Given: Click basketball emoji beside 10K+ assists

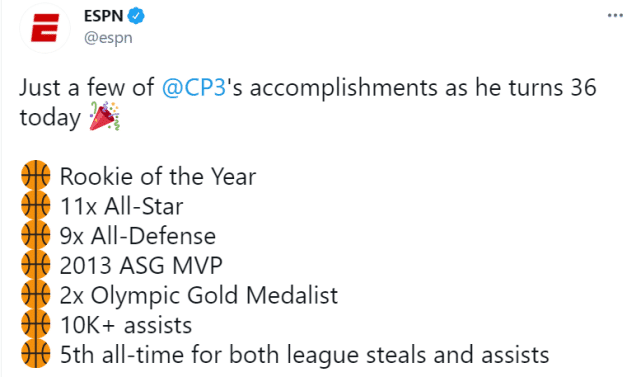Looking at the screenshot, I should pyautogui.click(x=36, y=324).
